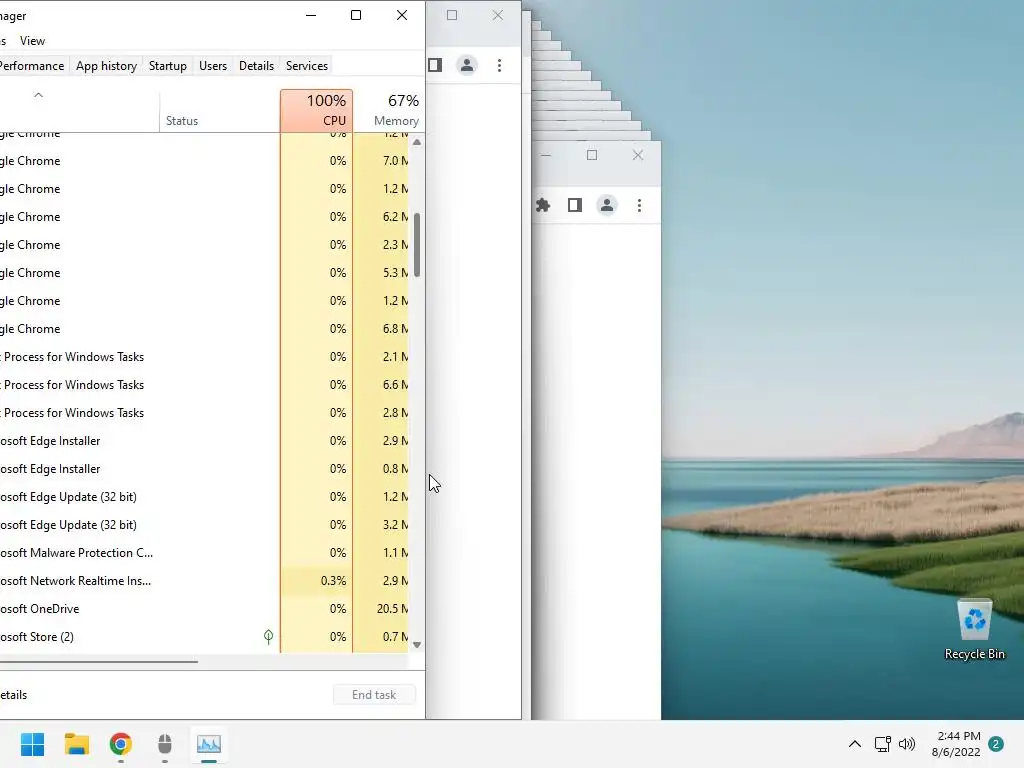The image size is (1024, 768).
Task: Select the Edge Update row using 3.2 MB
Action: click(204, 524)
